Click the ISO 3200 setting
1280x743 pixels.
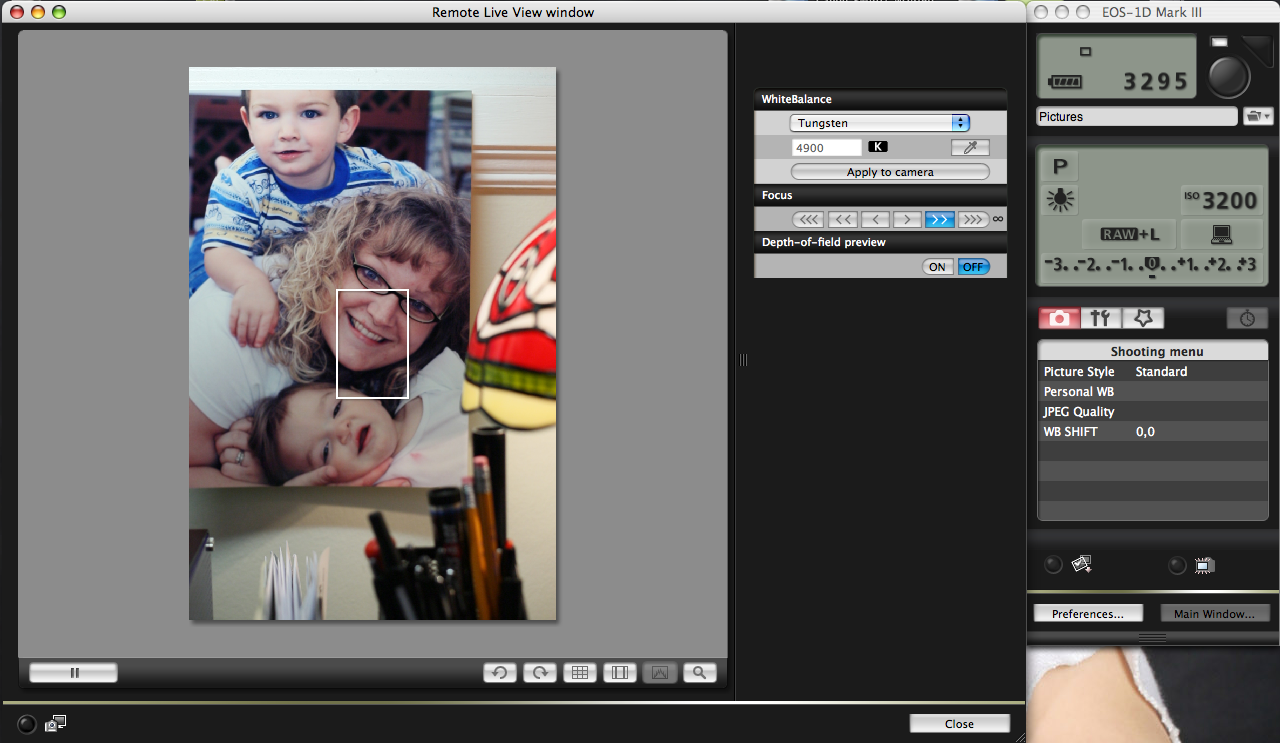1220,200
